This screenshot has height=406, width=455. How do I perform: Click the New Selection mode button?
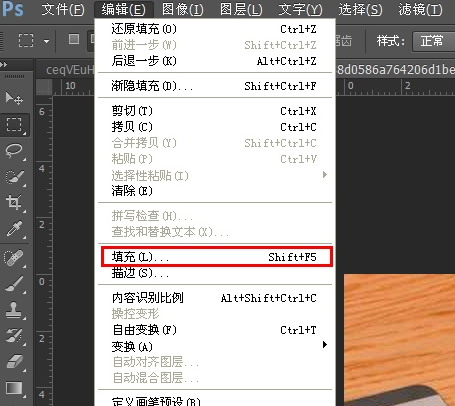point(74,39)
